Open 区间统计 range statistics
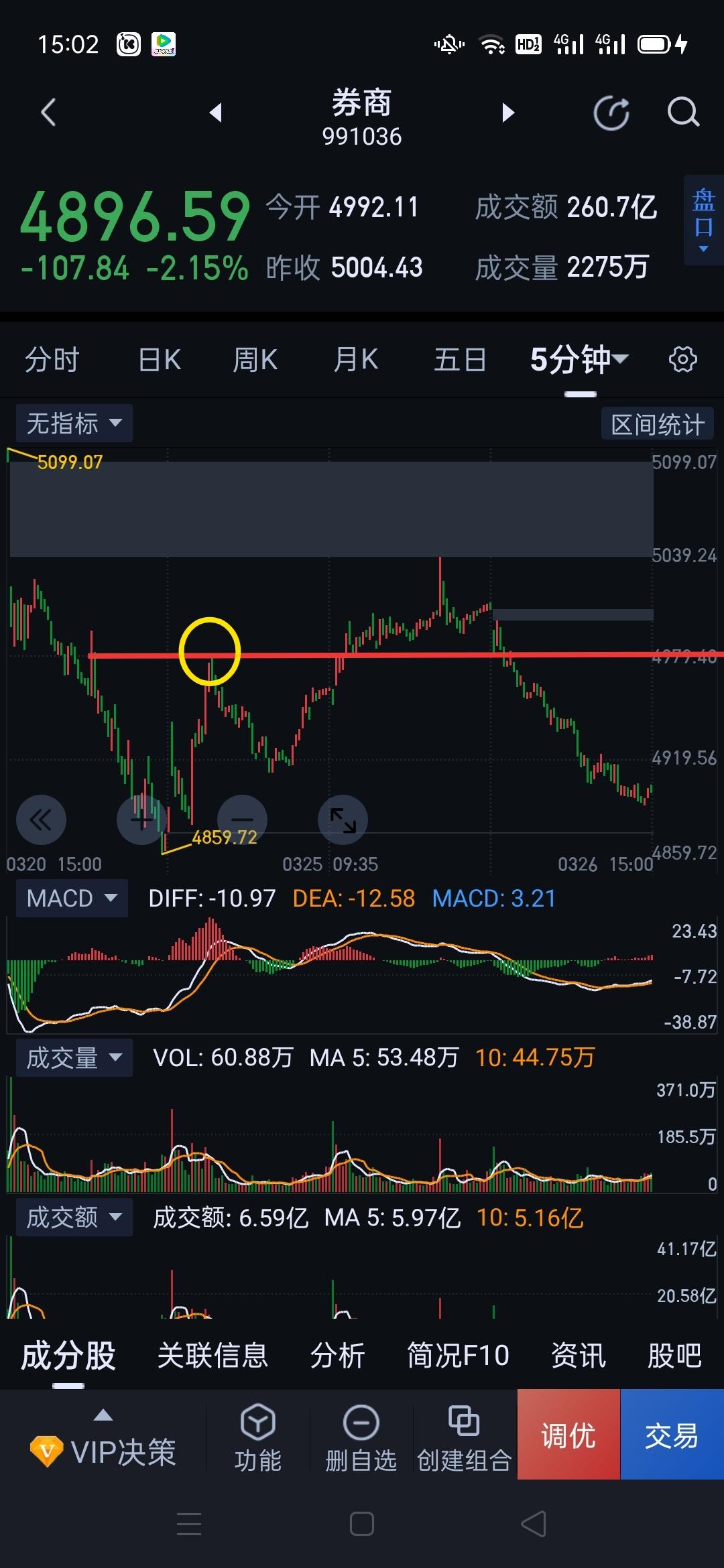724x1568 pixels. (x=657, y=424)
